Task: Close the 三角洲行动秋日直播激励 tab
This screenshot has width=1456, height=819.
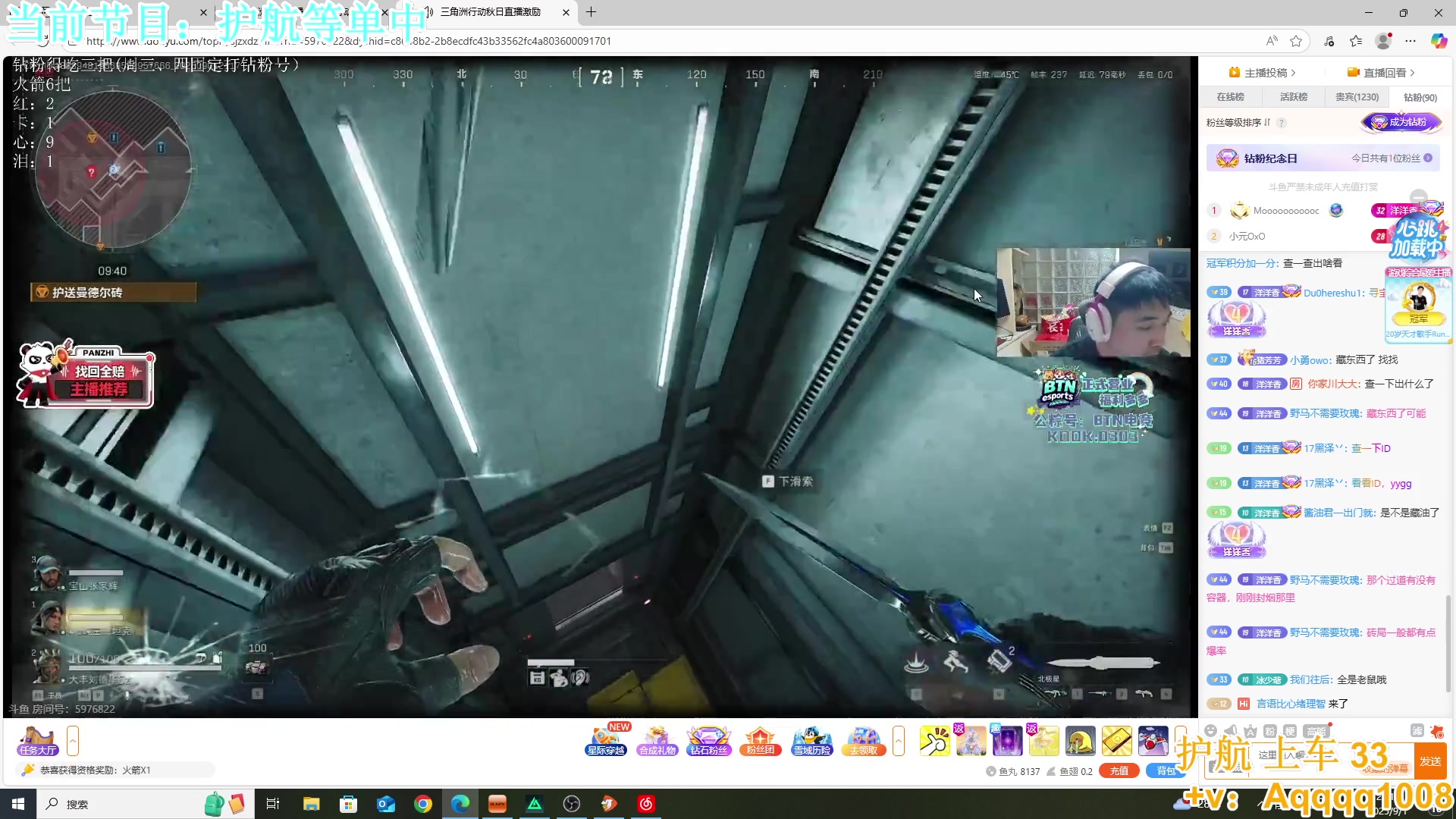Action: [x=566, y=12]
